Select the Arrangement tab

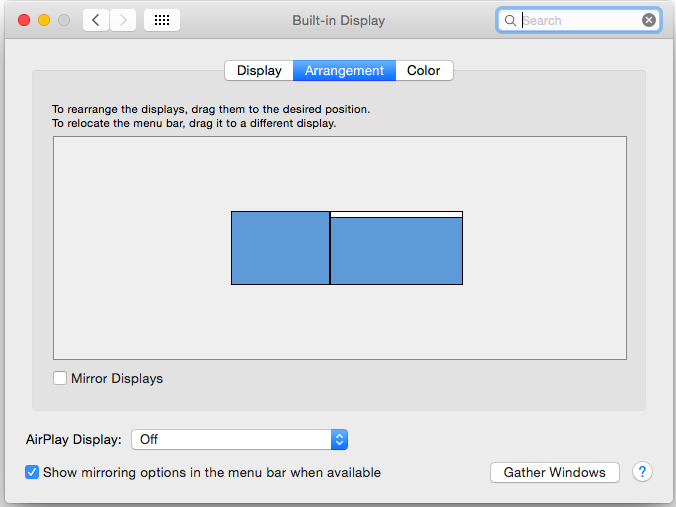[x=344, y=71]
